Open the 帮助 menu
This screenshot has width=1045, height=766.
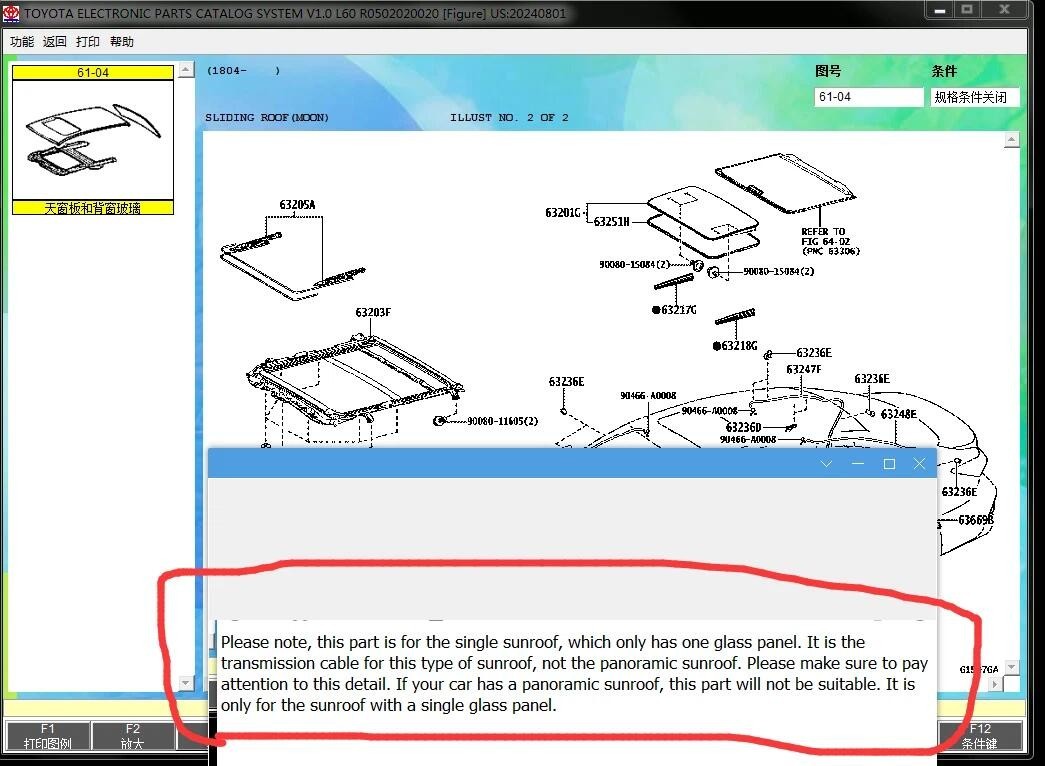pyautogui.click(x=122, y=41)
